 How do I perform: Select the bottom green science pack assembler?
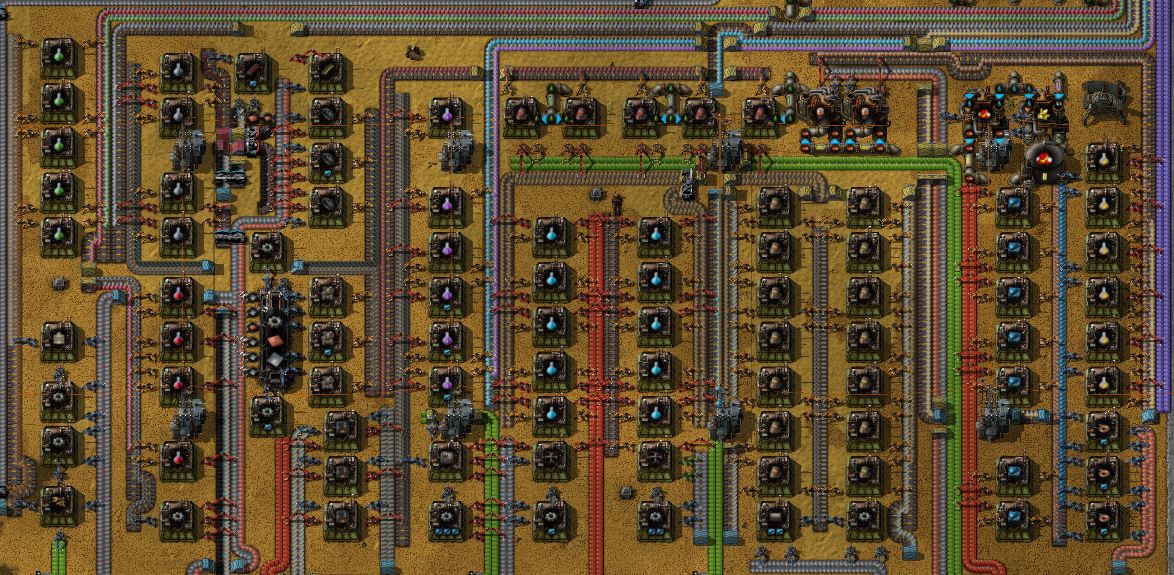pos(58,236)
